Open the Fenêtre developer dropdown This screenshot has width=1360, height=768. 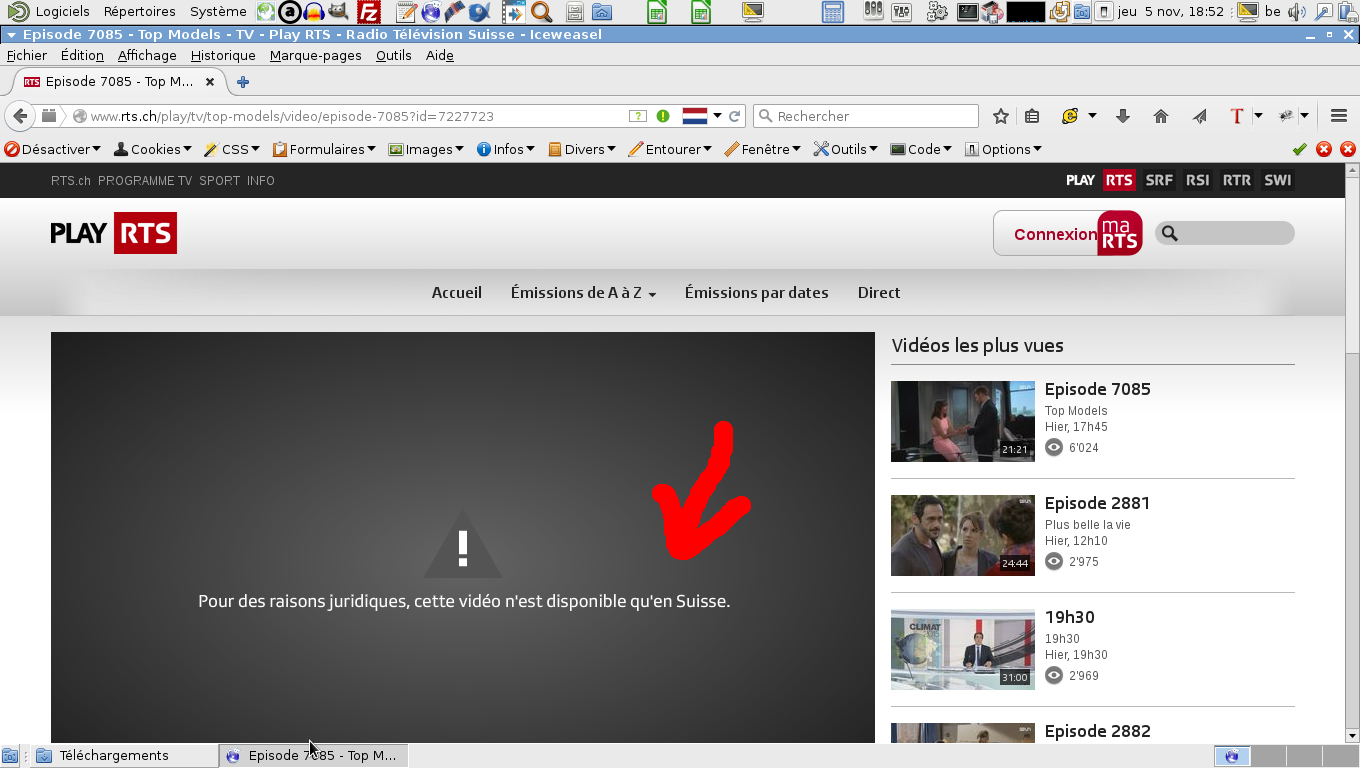pos(763,149)
